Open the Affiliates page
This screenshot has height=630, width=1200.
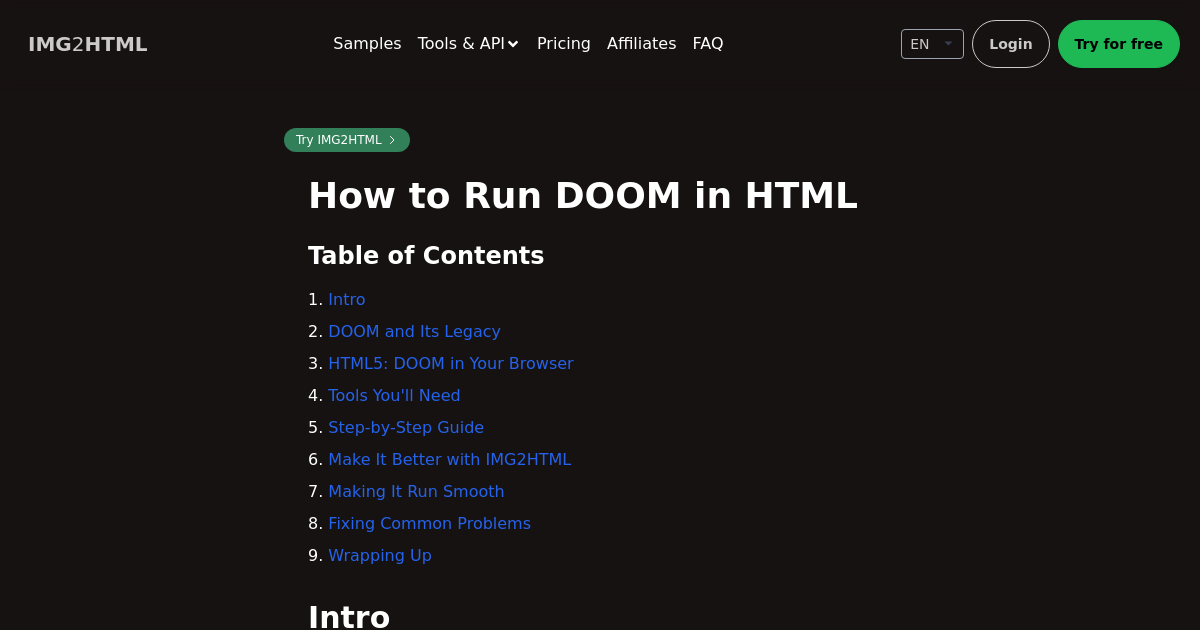tap(641, 44)
